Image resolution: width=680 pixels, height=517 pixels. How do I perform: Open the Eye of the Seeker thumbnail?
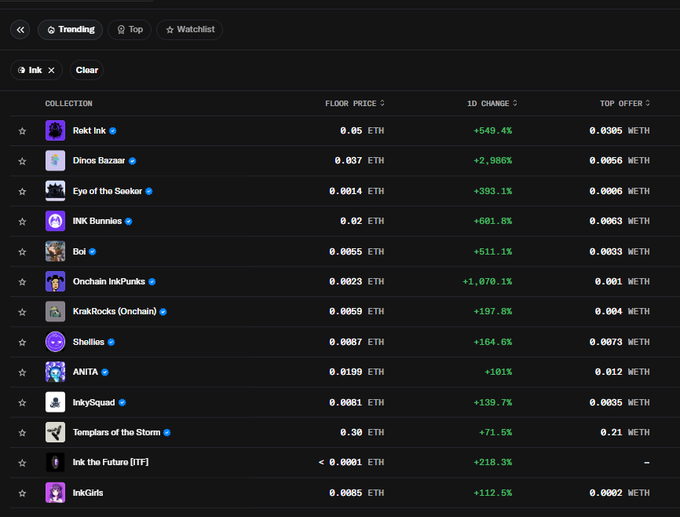(55, 191)
